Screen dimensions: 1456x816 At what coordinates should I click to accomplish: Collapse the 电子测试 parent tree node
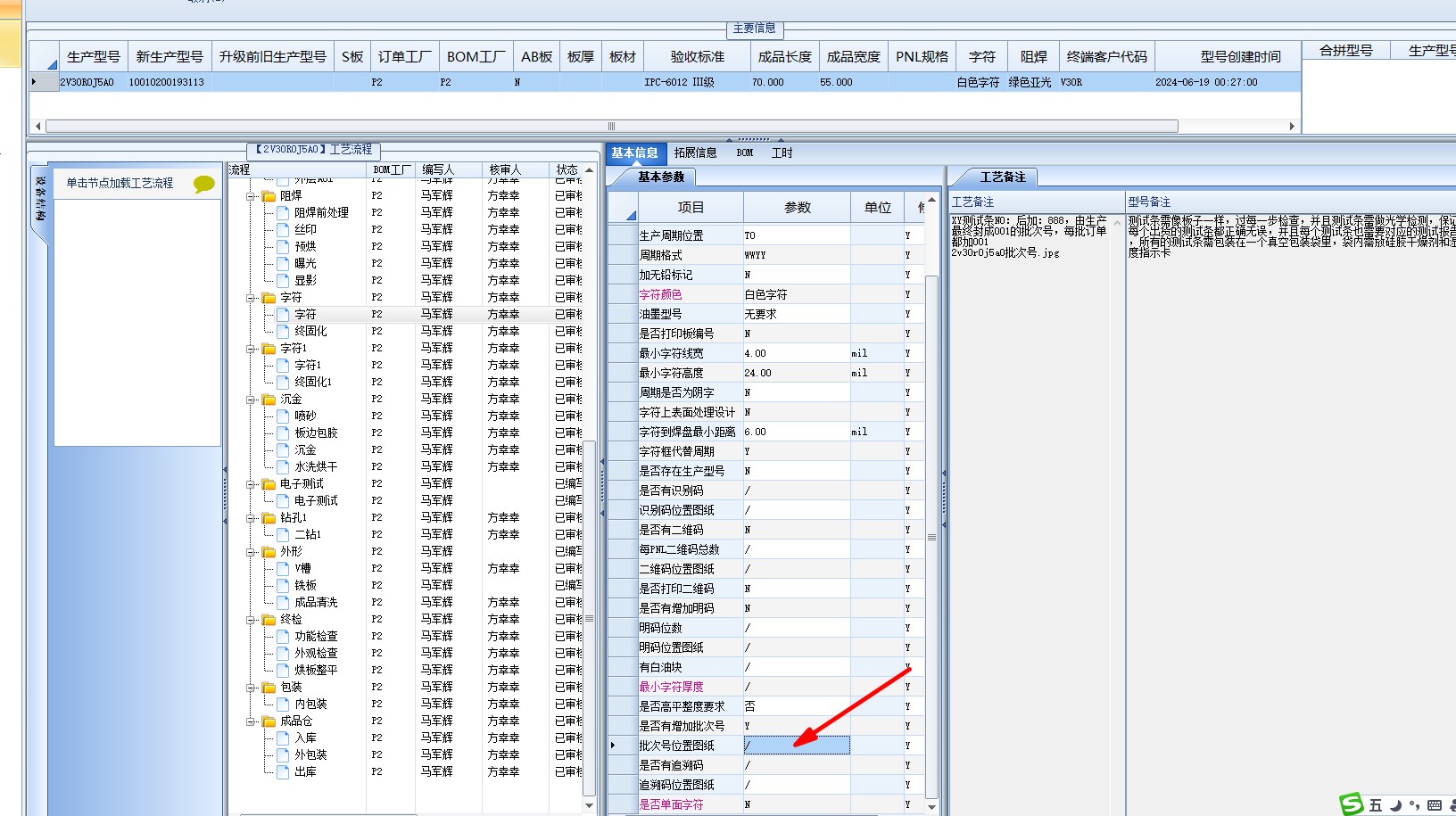click(x=251, y=484)
